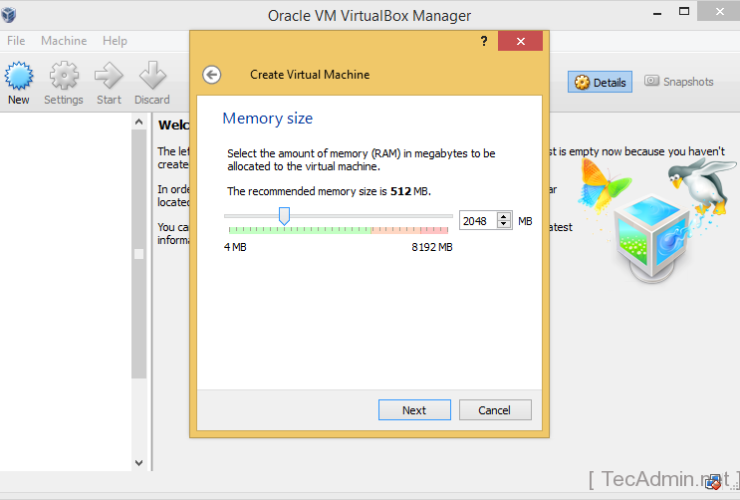Click the memory size slider handle
740x500 pixels.
[x=284, y=216]
